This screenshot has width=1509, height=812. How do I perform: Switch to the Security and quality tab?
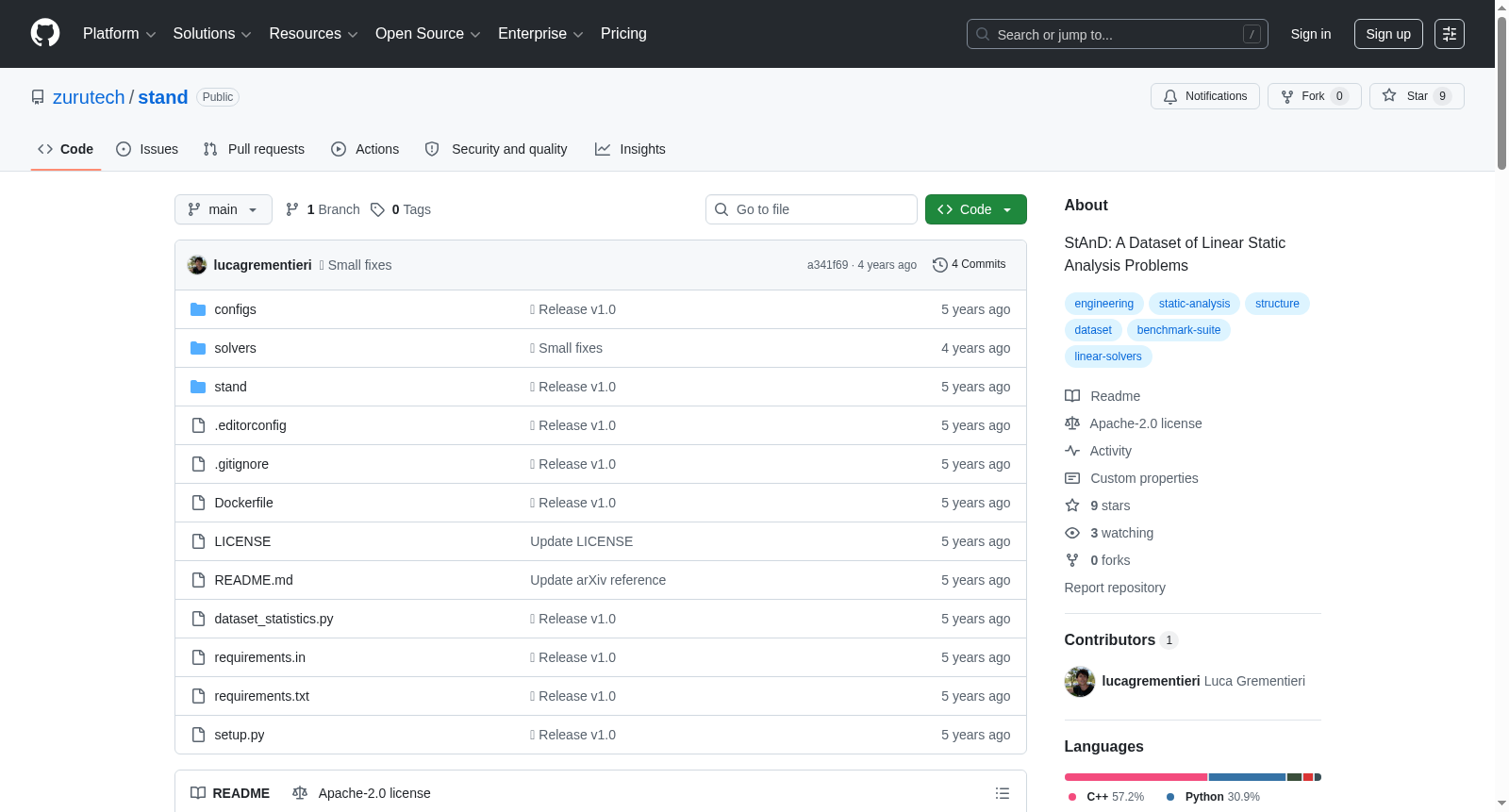(496, 149)
